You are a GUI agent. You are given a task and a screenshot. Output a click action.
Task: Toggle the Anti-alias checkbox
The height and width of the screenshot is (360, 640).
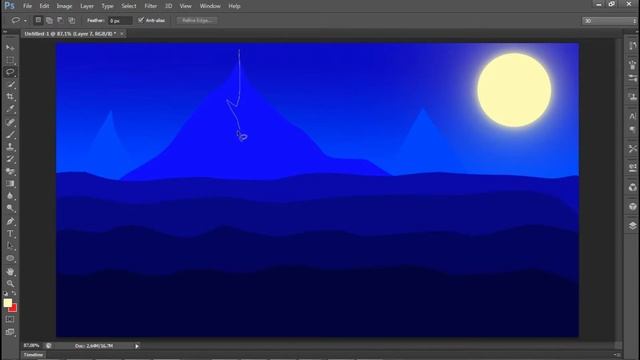coord(141,20)
